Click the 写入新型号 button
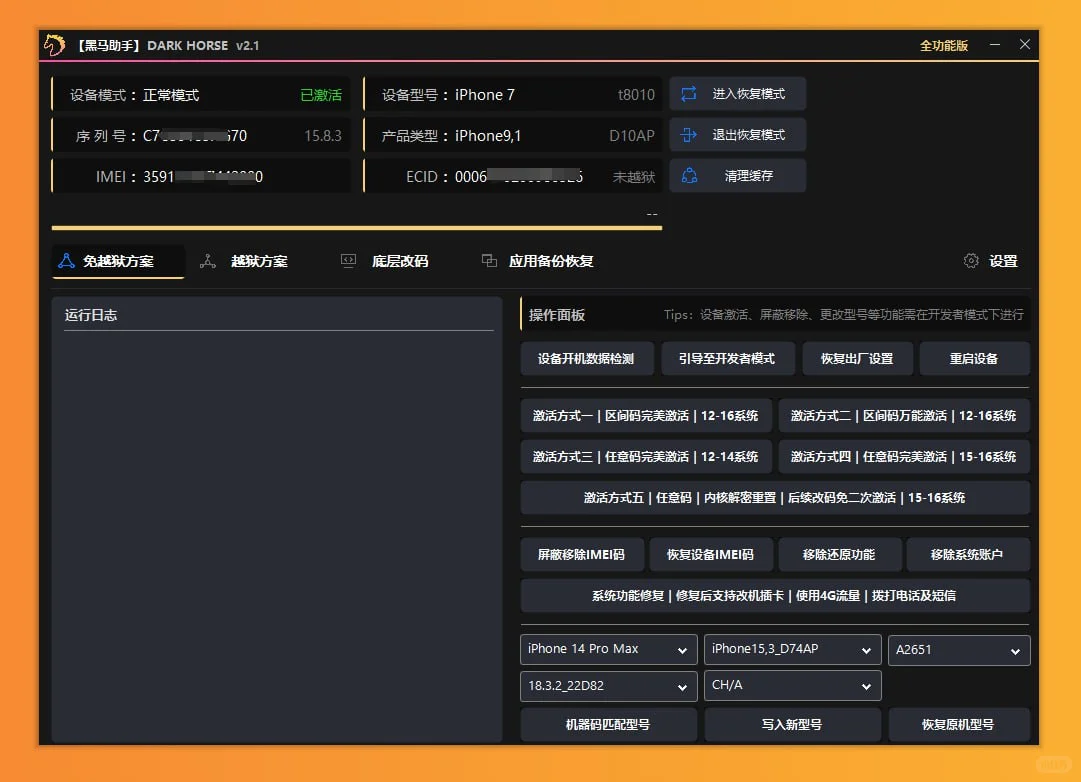 coord(791,723)
